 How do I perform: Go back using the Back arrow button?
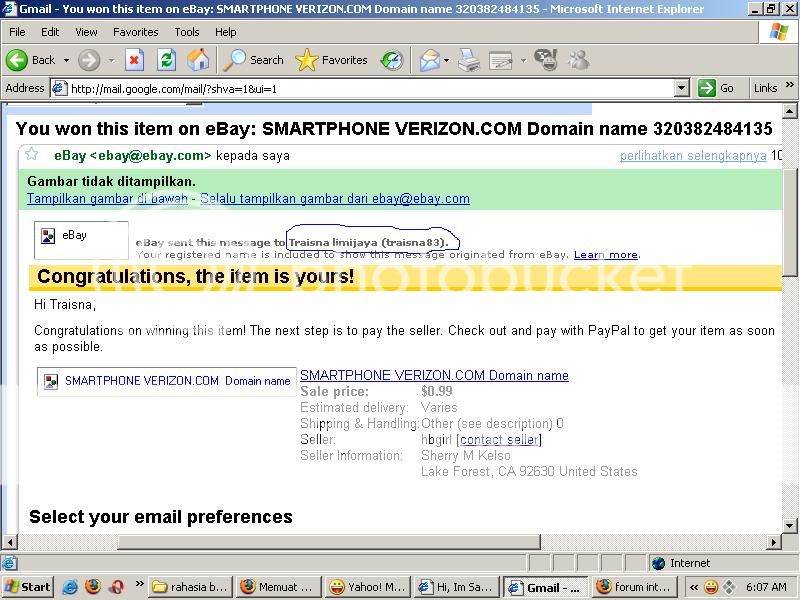pyautogui.click(x=30, y=60)
